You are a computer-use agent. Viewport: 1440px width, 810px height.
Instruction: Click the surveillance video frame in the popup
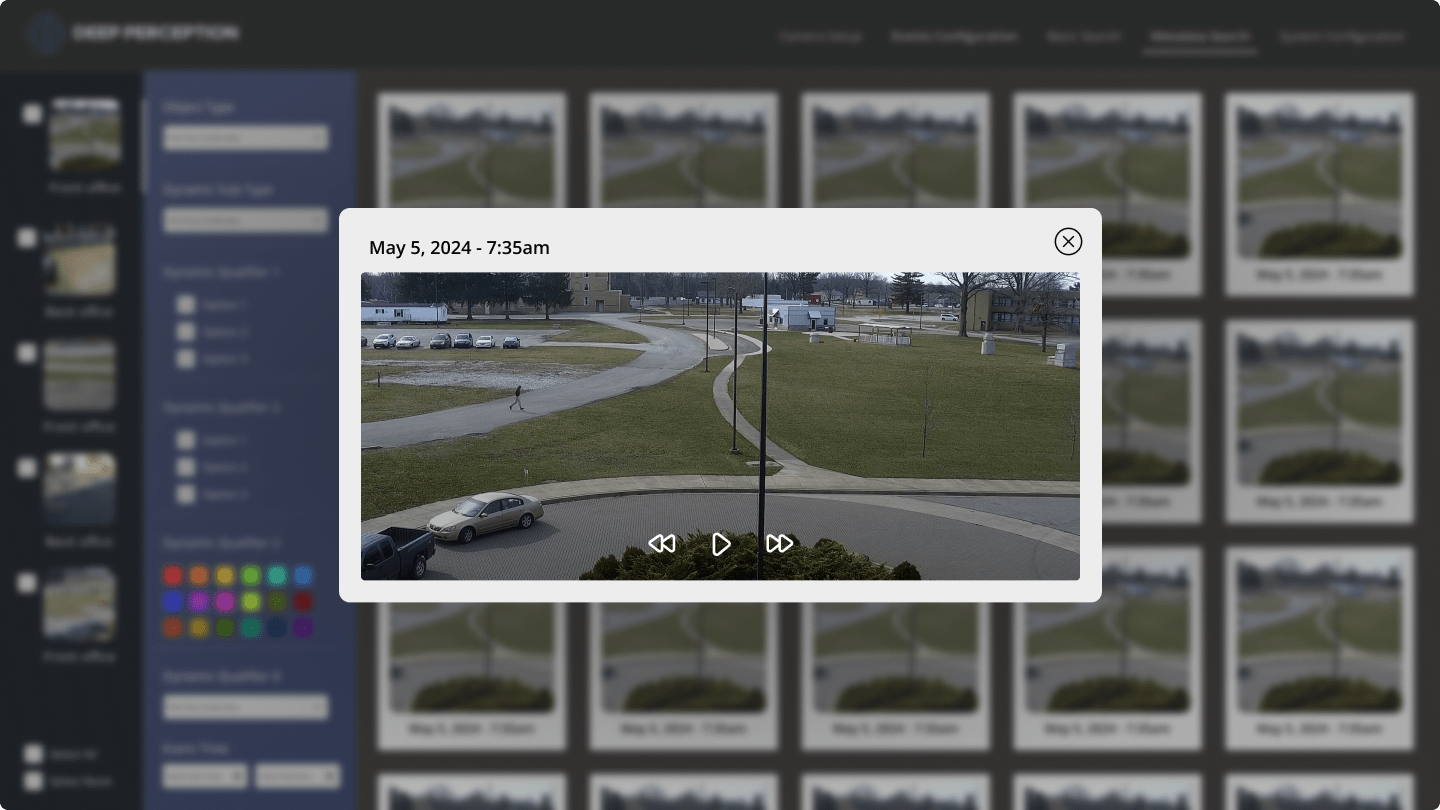coord(720,426)
